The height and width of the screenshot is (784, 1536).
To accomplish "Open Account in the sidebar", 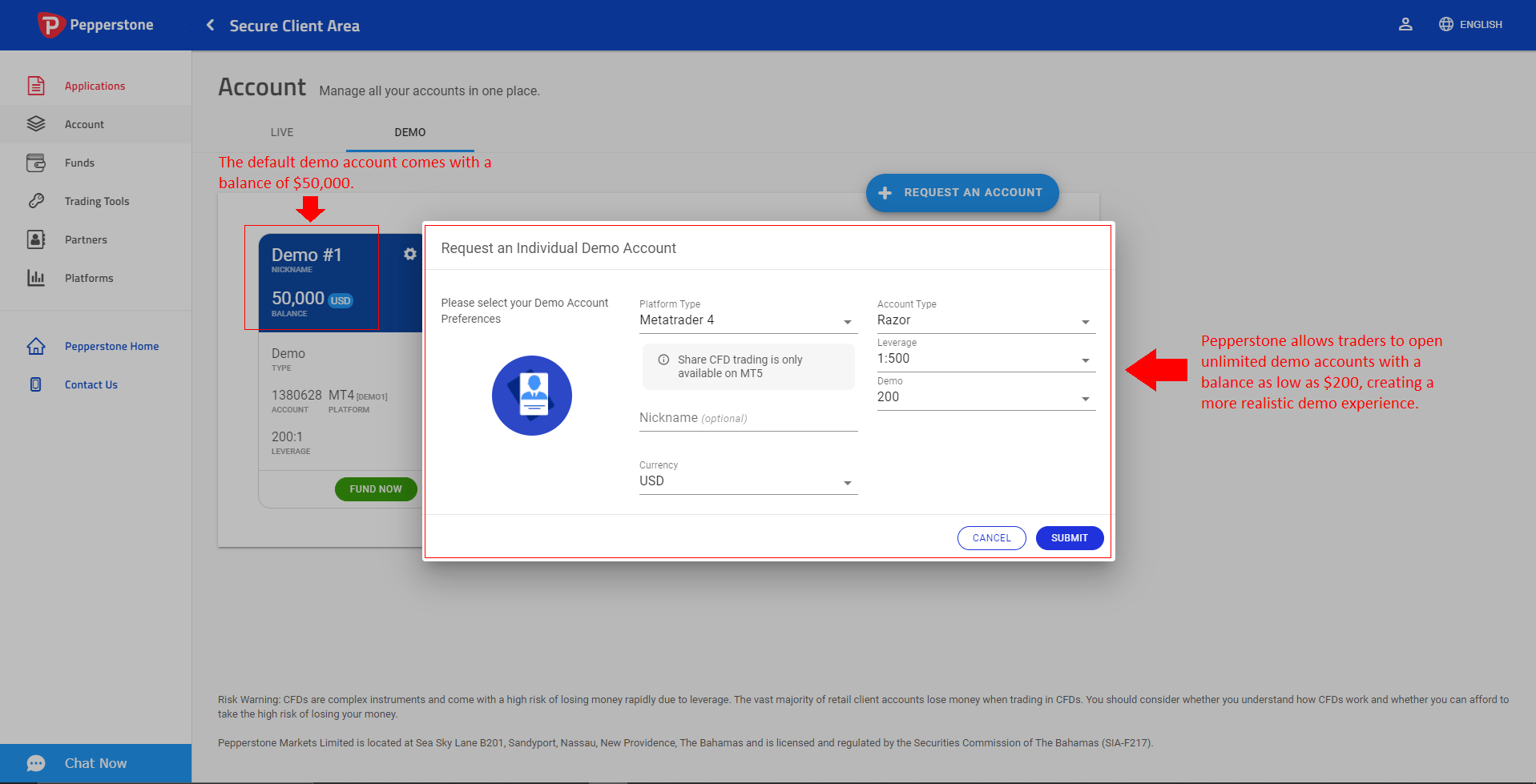I will 95,124.
